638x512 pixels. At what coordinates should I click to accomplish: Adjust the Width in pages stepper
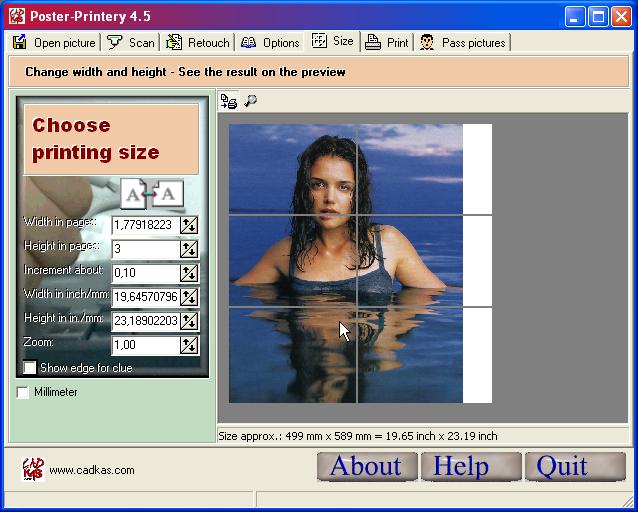point(189,225)
